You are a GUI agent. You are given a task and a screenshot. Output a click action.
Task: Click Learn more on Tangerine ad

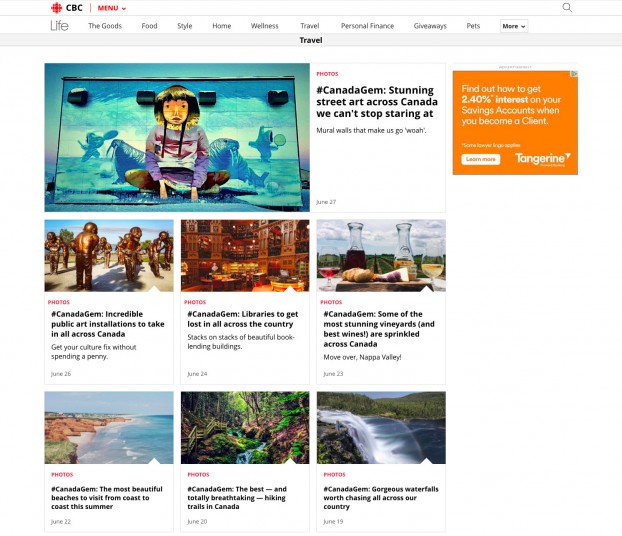[x=481, y=159]
